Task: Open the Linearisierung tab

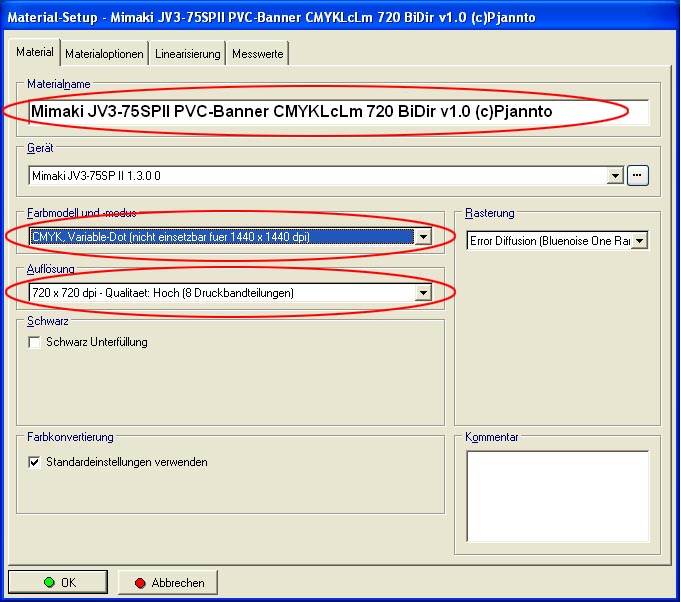Action: tap(187, 54)
